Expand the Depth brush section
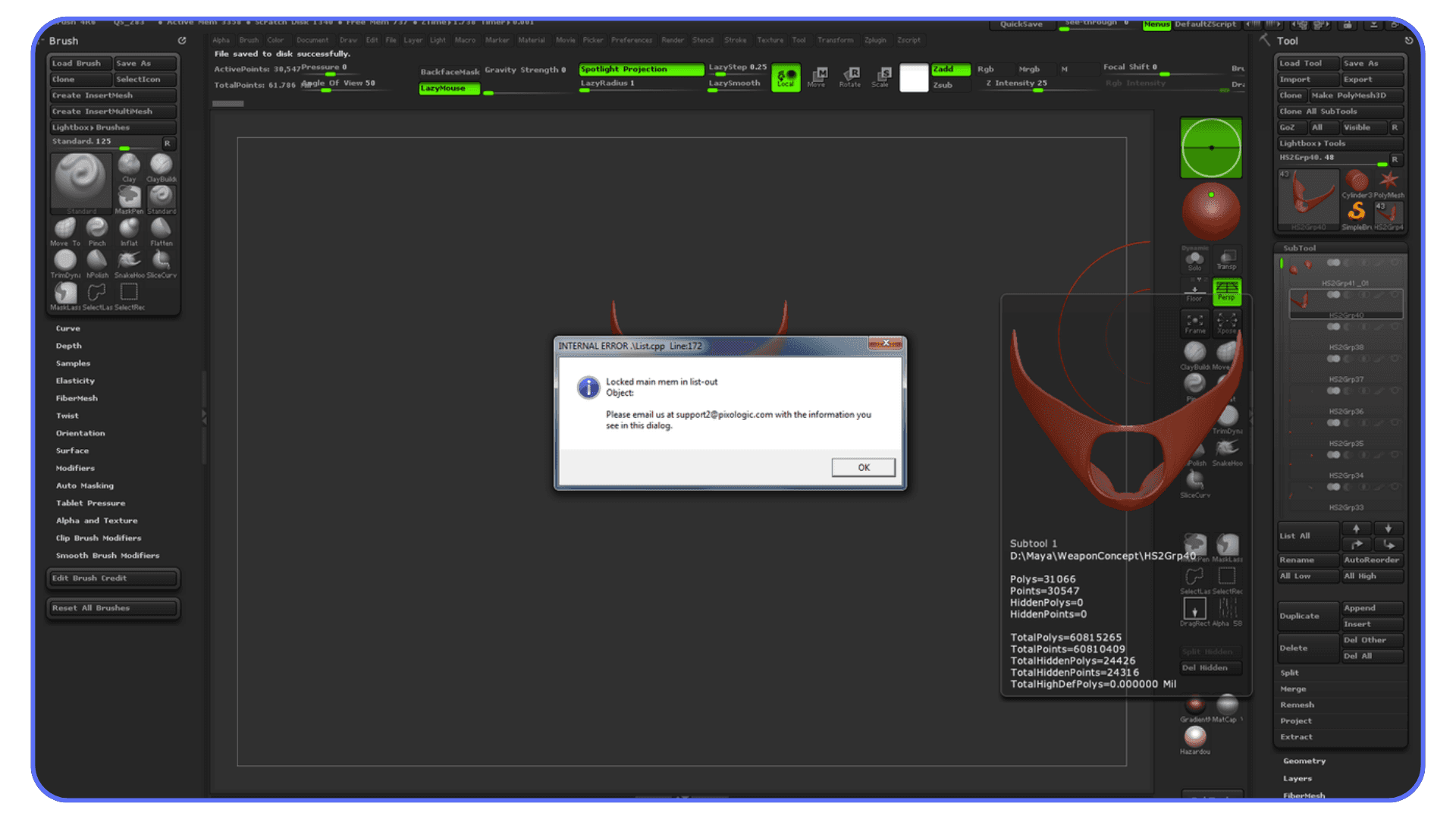This screenshot has width=1456, height=819. pyautogui.click(x=68, y=346)
